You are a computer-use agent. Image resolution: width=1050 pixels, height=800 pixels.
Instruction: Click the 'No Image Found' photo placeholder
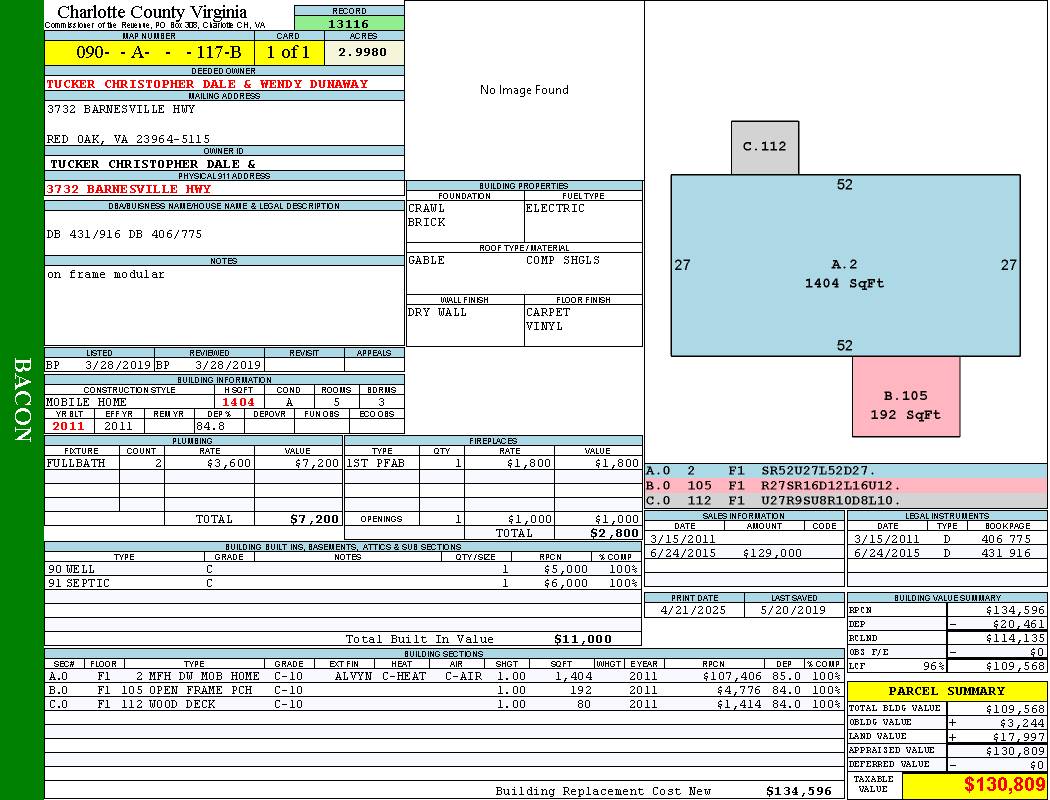click(524, 90)
